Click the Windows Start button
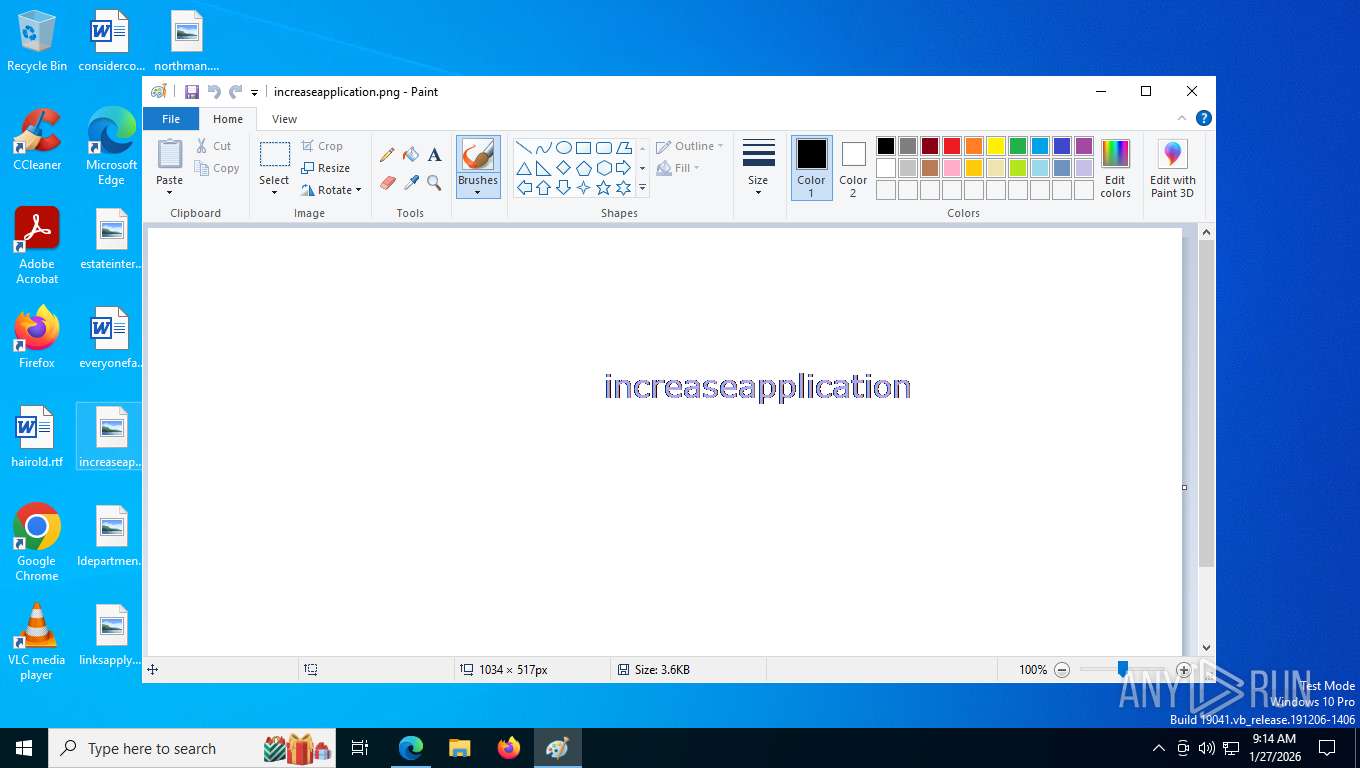 [x=24, y=748]
